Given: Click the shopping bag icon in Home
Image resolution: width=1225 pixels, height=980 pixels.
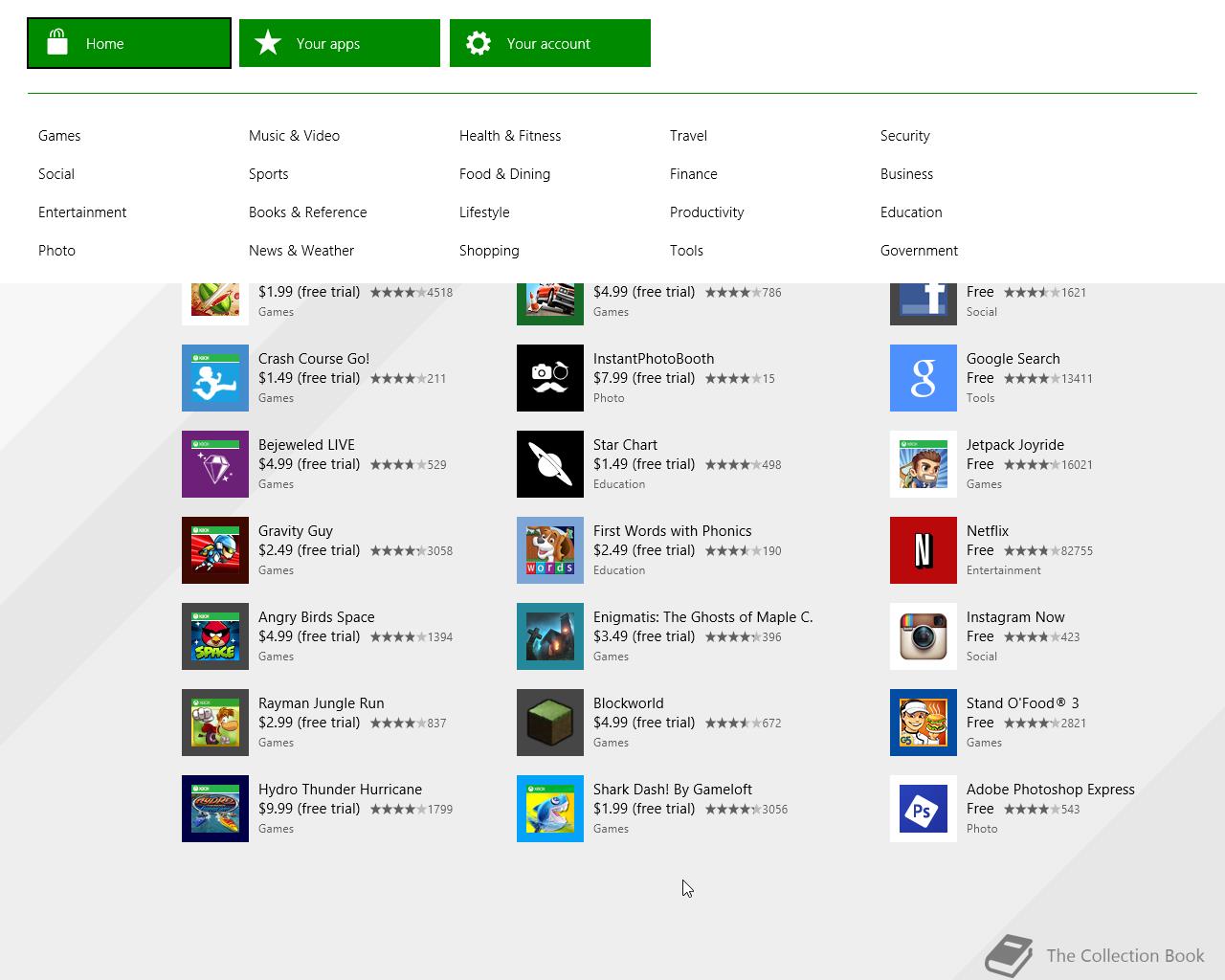Looking at the screenshot, I should click(x=57, y=42).
